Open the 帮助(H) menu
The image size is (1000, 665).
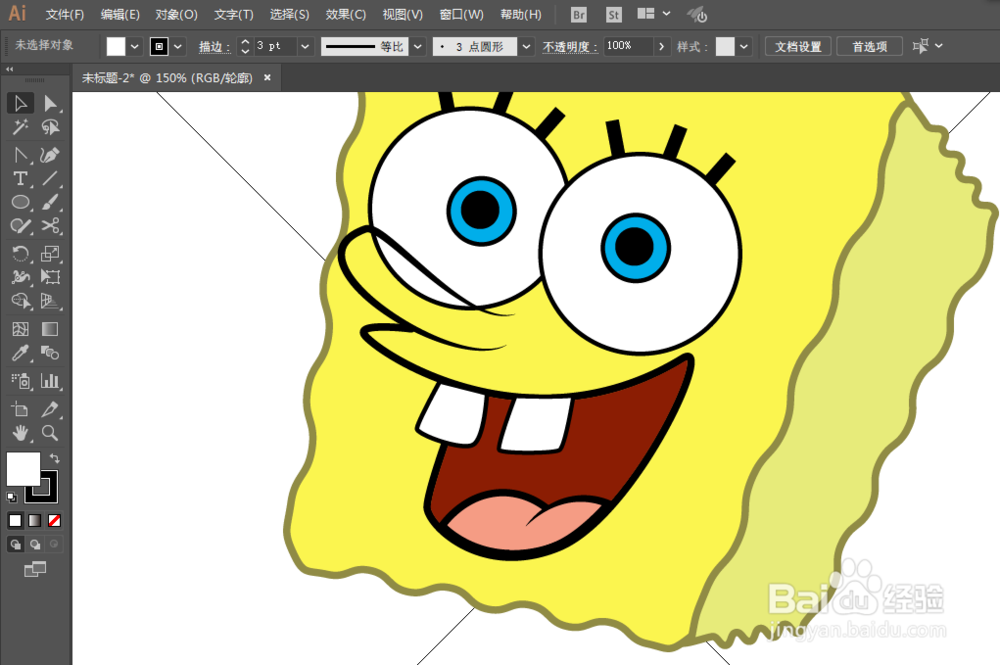point(520,15)
